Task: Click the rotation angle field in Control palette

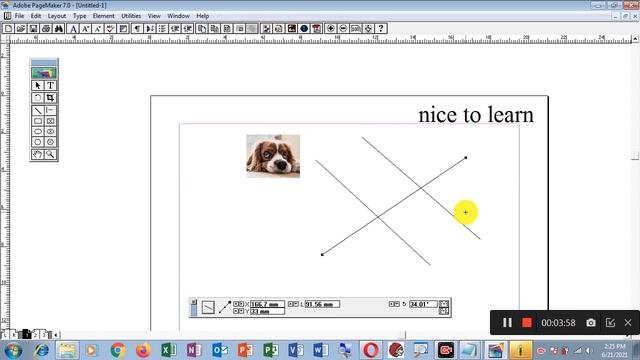Action: tap(423, 304)
